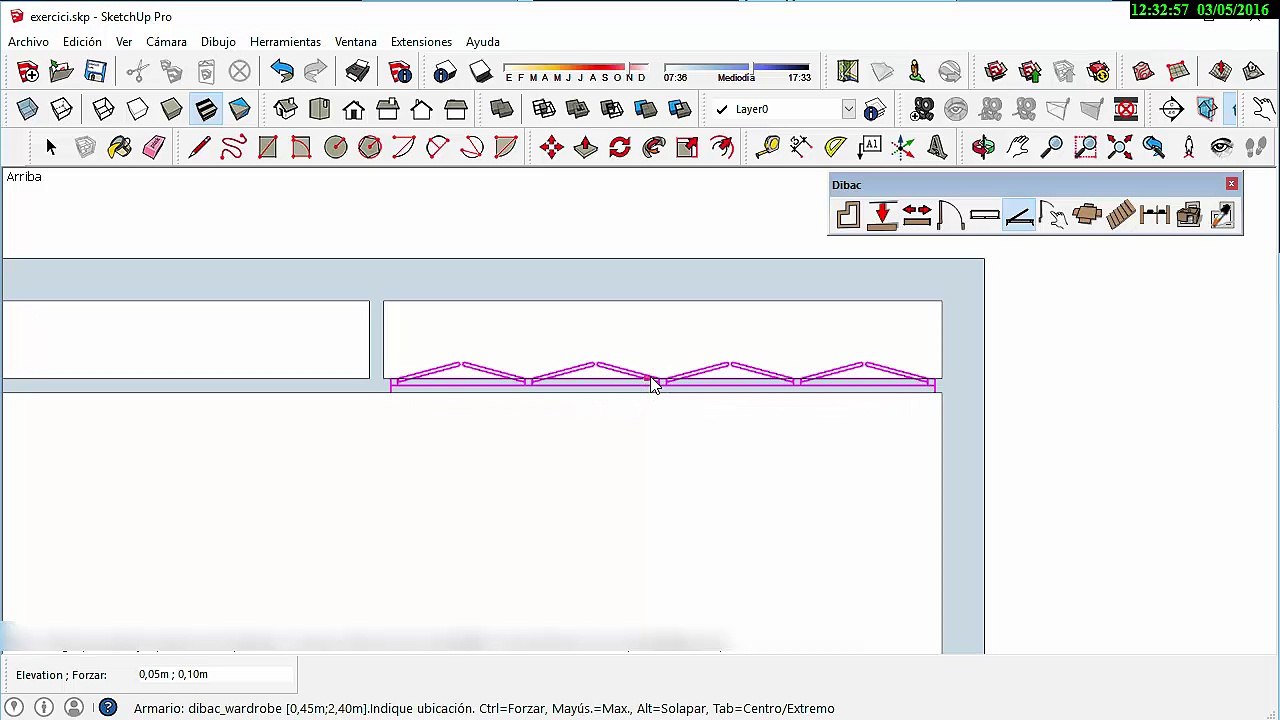Select the pink Eraser tool
Screen dimensions: 1280x720
click(x=153, y=148)
